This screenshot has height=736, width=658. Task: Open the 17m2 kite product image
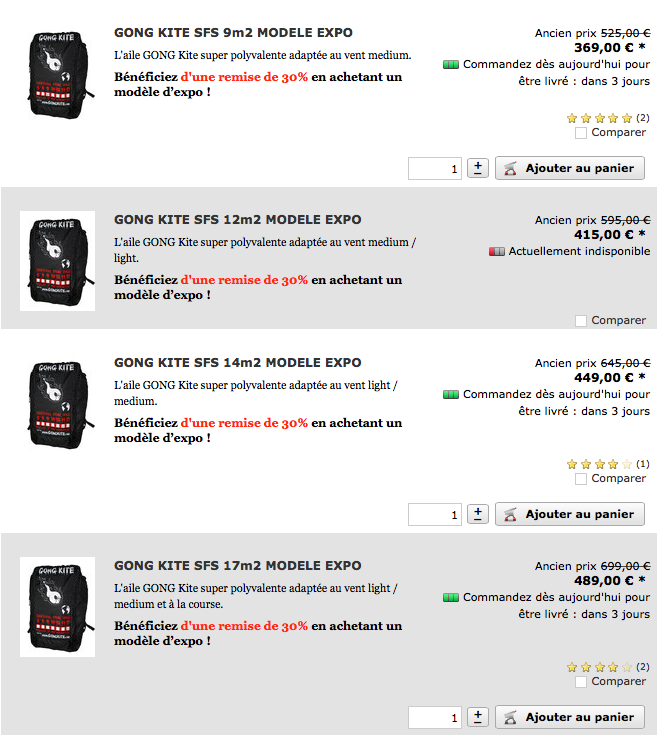(57, 607)
